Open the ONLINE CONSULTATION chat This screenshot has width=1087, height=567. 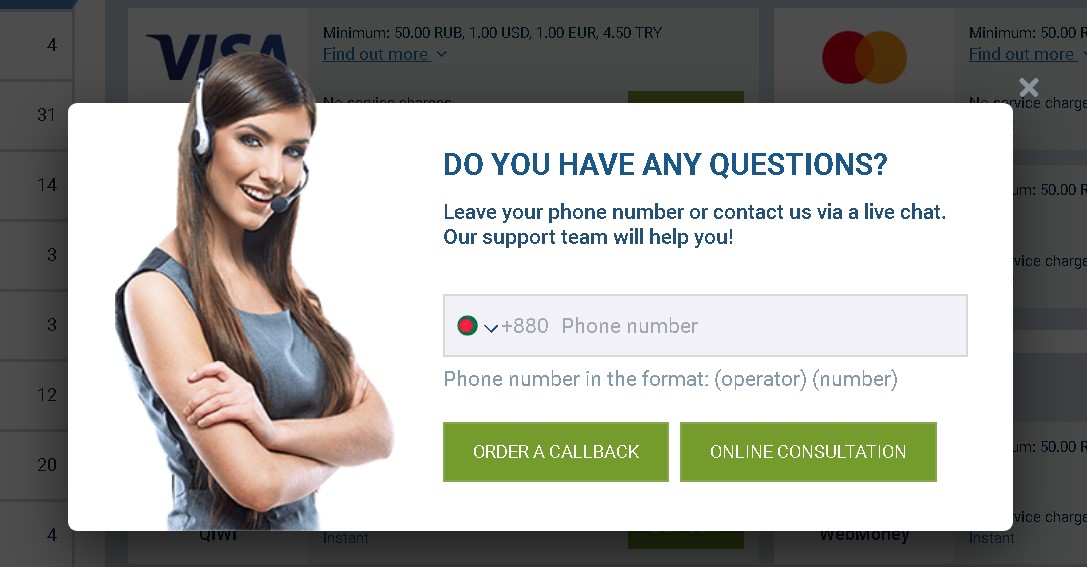click(x=808, y=452)
